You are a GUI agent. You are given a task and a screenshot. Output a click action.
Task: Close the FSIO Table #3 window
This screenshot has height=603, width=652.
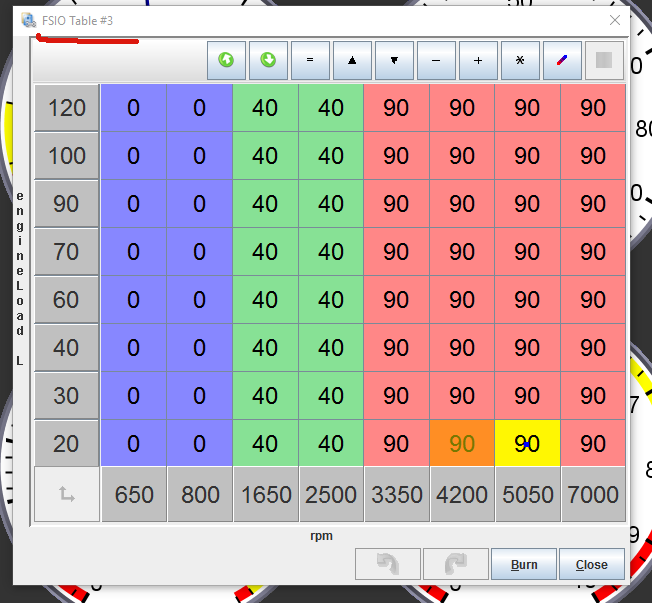(615, 20)
